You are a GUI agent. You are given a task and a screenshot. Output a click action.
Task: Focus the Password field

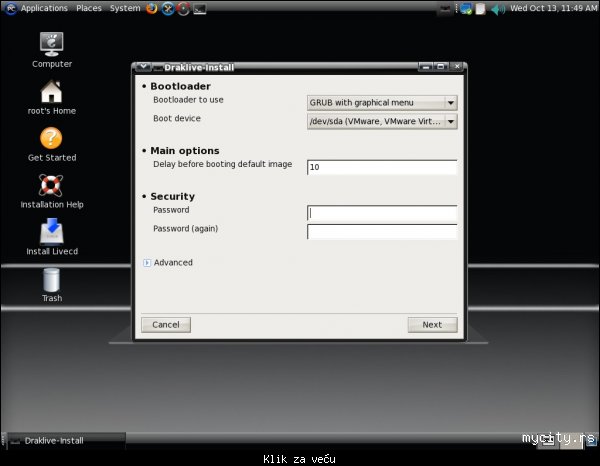click(382, 213)
